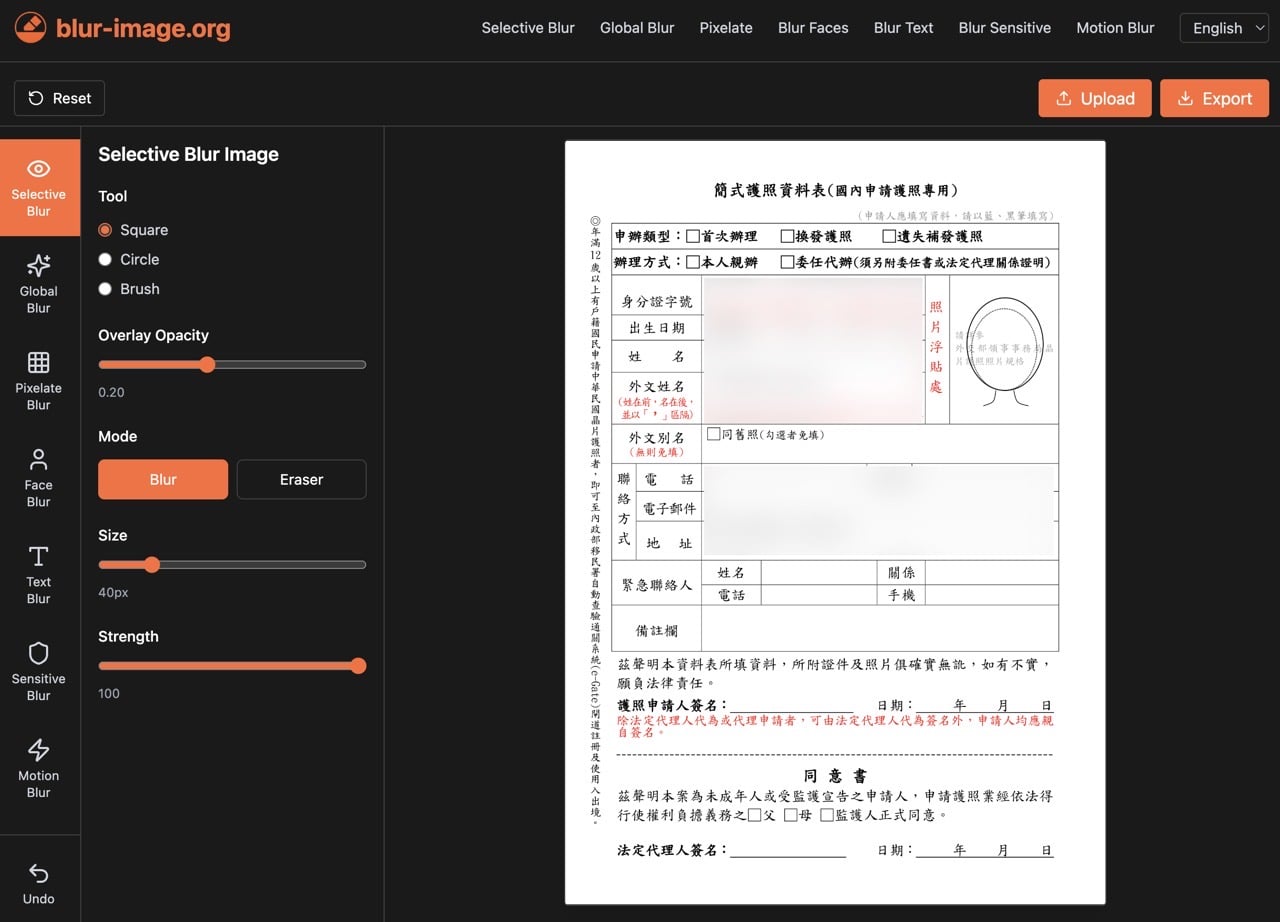
Task: Click the '同意書' heading in the document
Action: (x=835, y=776)
